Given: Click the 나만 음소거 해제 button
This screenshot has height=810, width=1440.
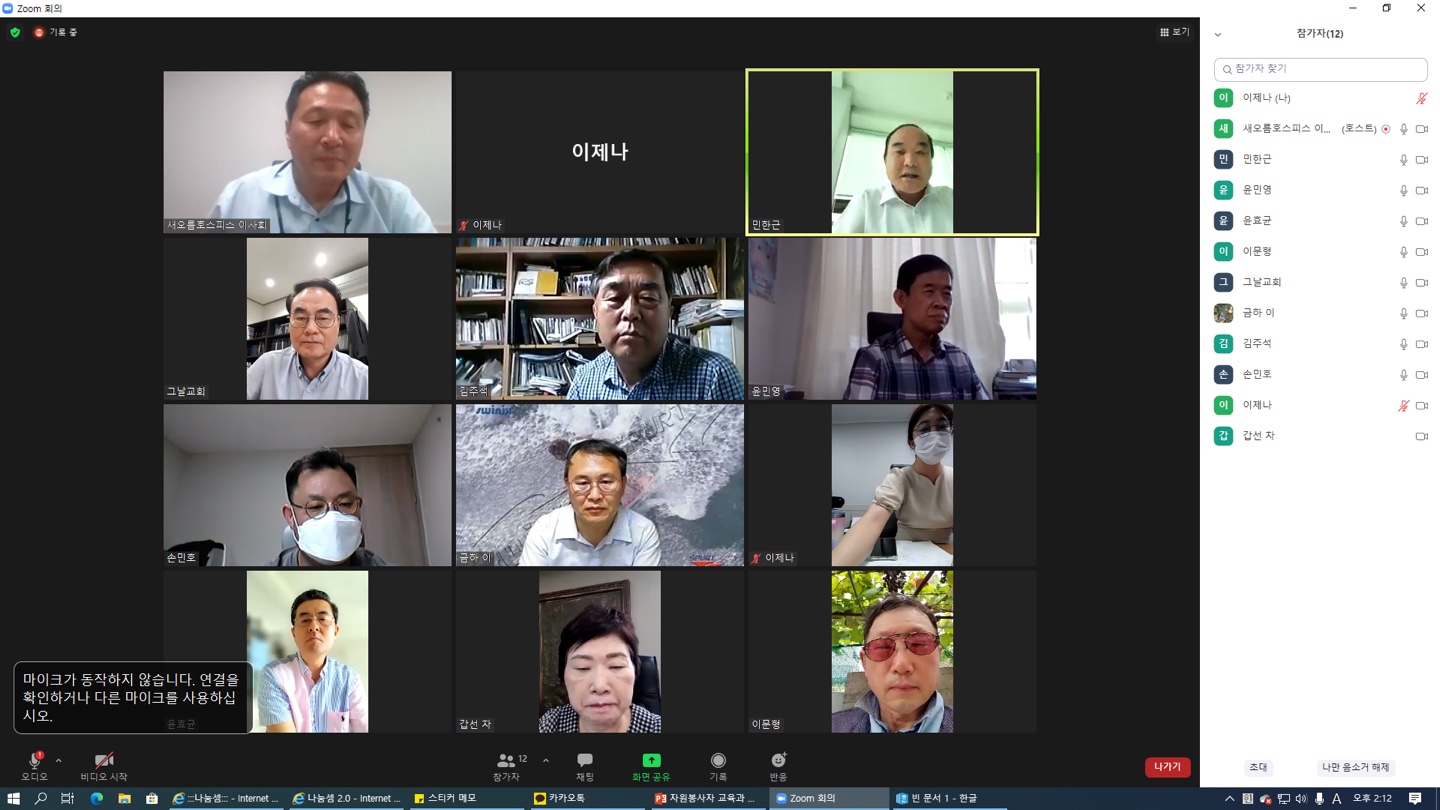Looking at the screenshot, I should pos(1355,767).
